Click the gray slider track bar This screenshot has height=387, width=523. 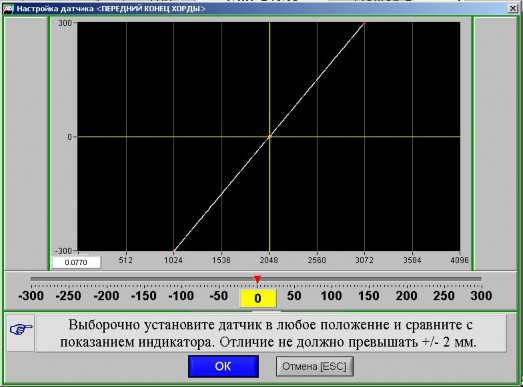(x=256, y=279)
